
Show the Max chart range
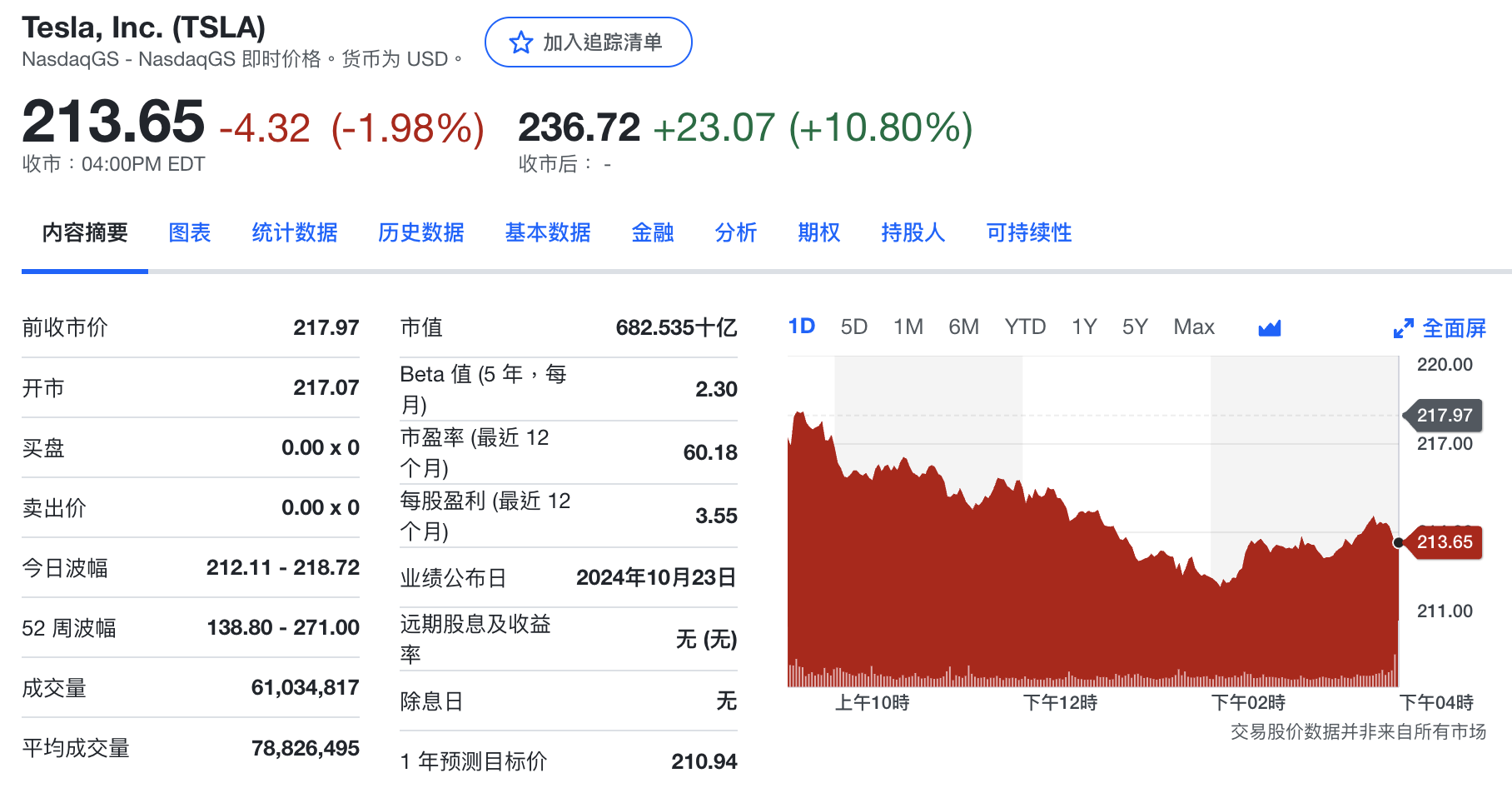[1194, 327]
